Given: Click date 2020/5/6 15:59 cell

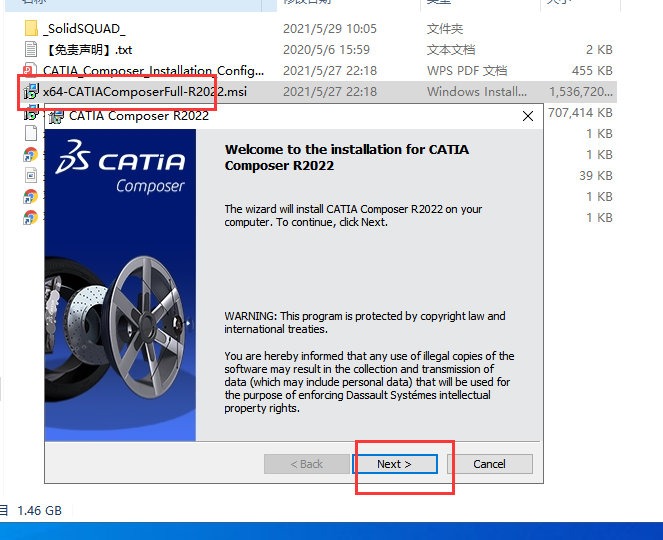Looking at the screenshot, I should (326, 50).
